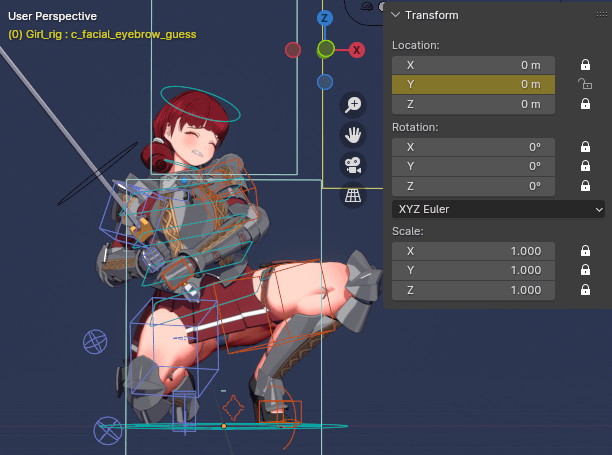Screen dimensions: 612x455
Task: Toggle lock for Location X
Action: coord(585,64)
